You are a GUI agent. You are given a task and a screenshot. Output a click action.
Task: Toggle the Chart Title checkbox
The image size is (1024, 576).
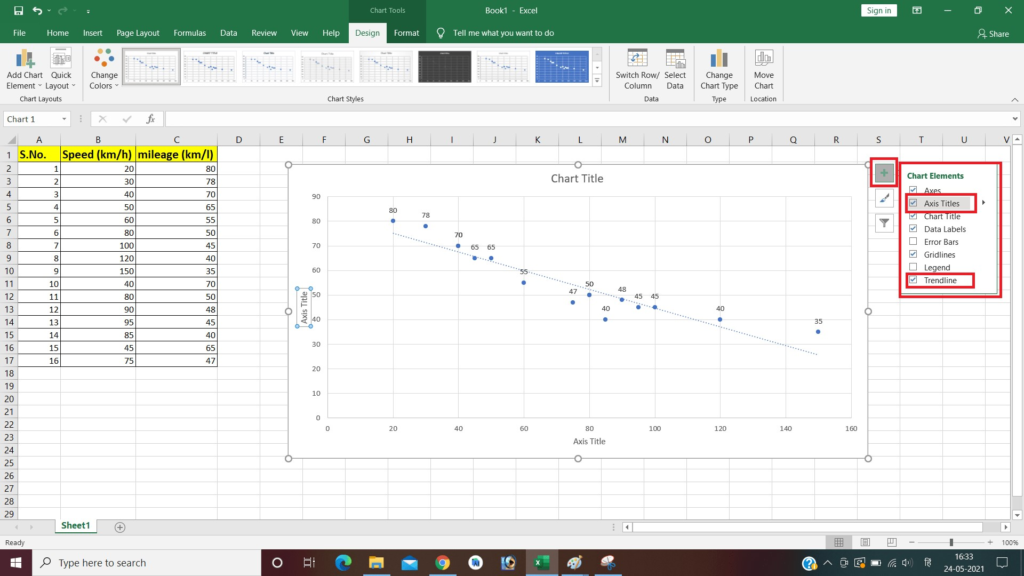pos(913,216)
